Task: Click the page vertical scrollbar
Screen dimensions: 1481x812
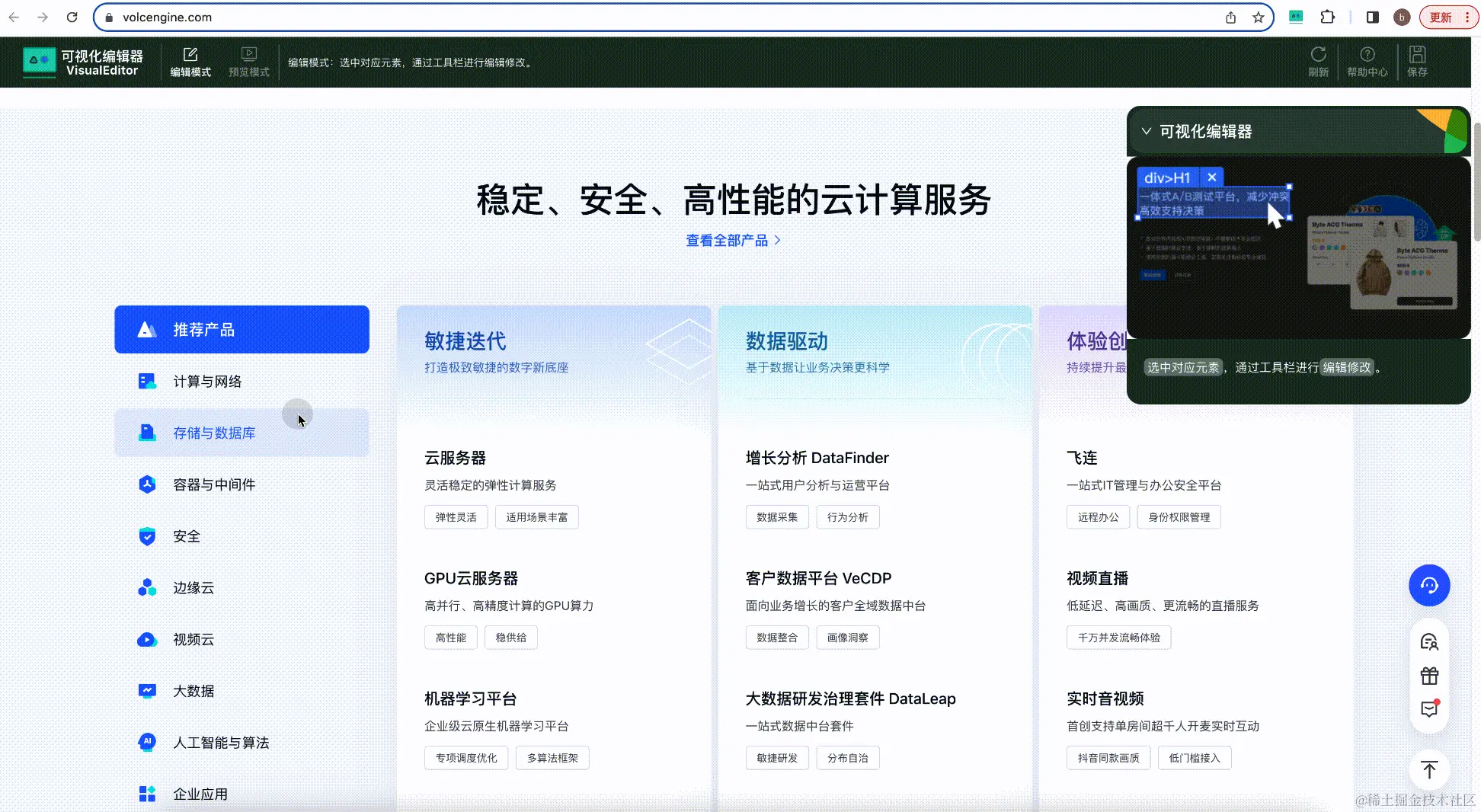Action: pyautogui.click(x=1476, y=183)
